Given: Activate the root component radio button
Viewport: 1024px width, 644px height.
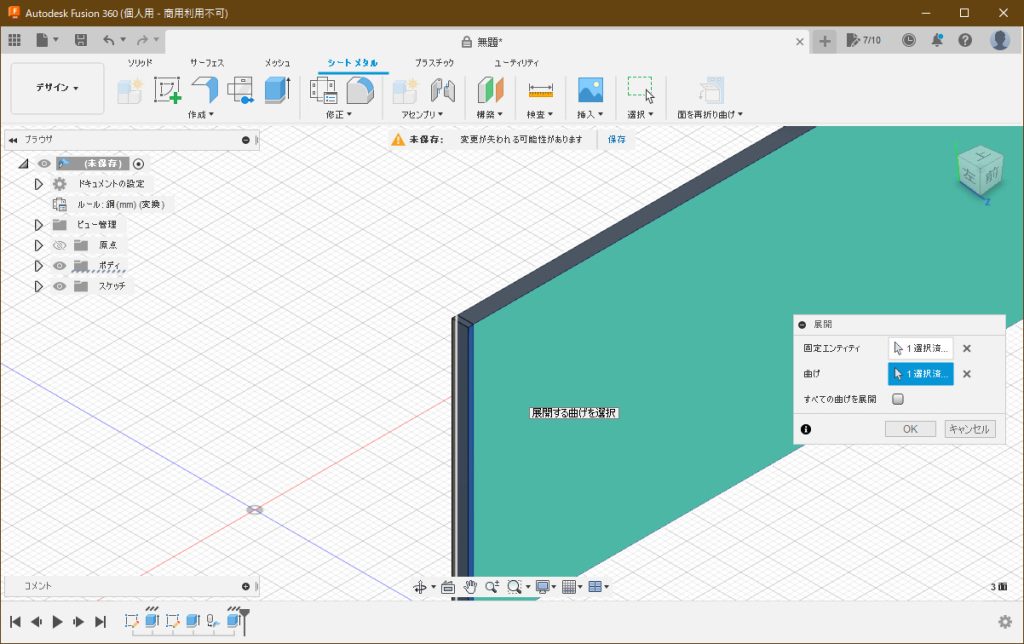Looking at the screenshot, I should (x=138, y=163).
